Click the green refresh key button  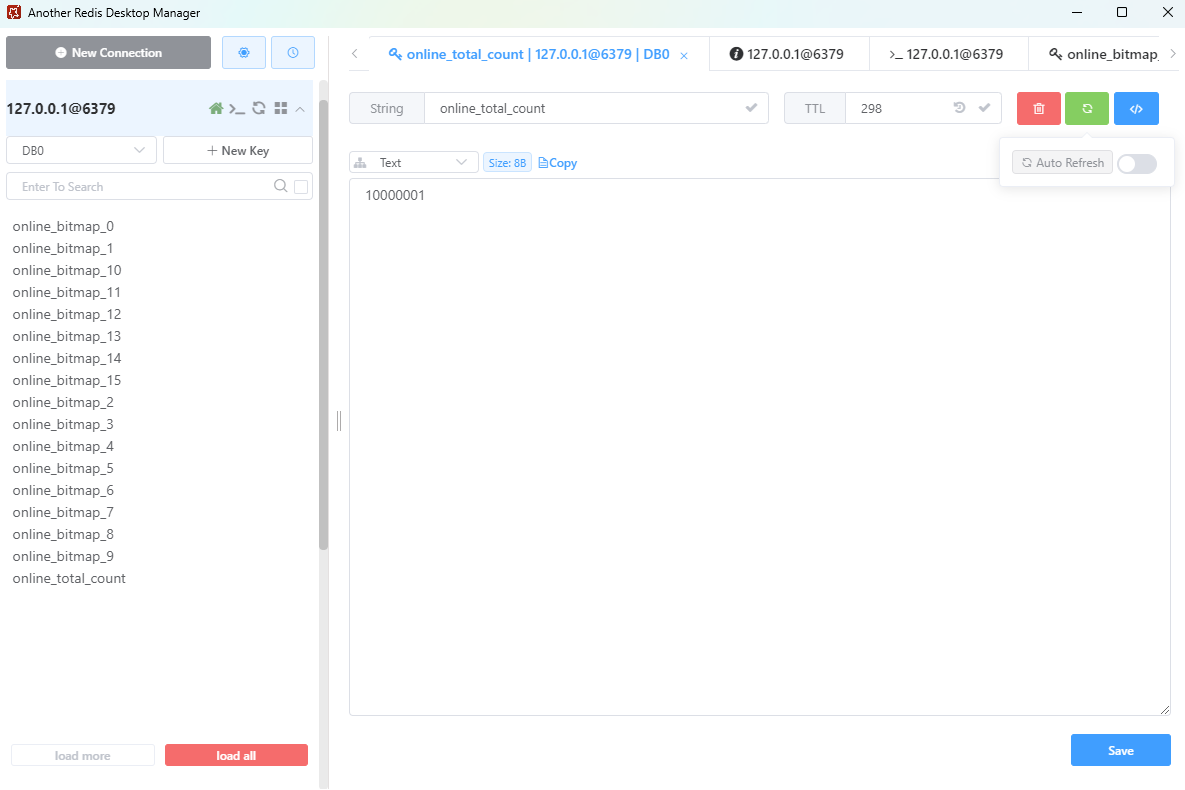point(1087,108)
